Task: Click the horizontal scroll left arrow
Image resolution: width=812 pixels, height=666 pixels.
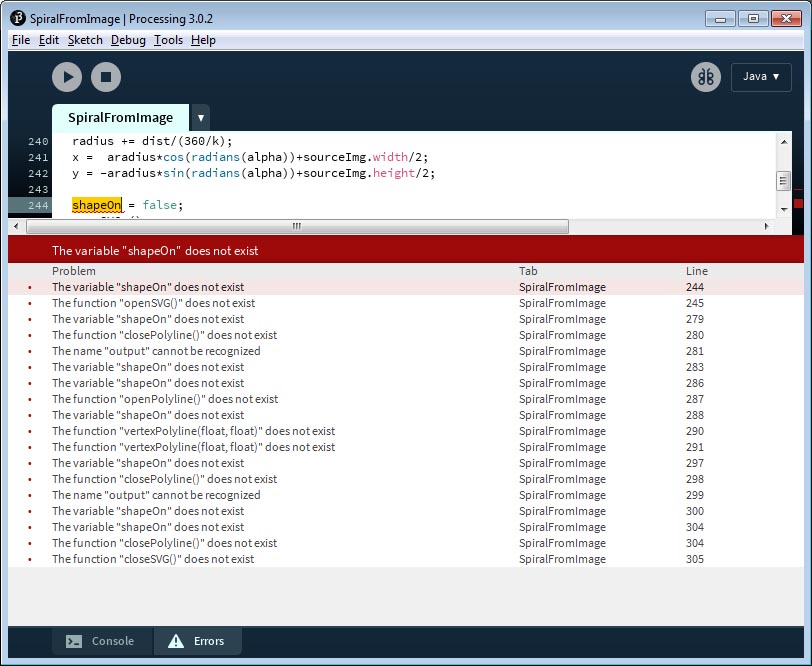Action: click(x=16, y=226)
